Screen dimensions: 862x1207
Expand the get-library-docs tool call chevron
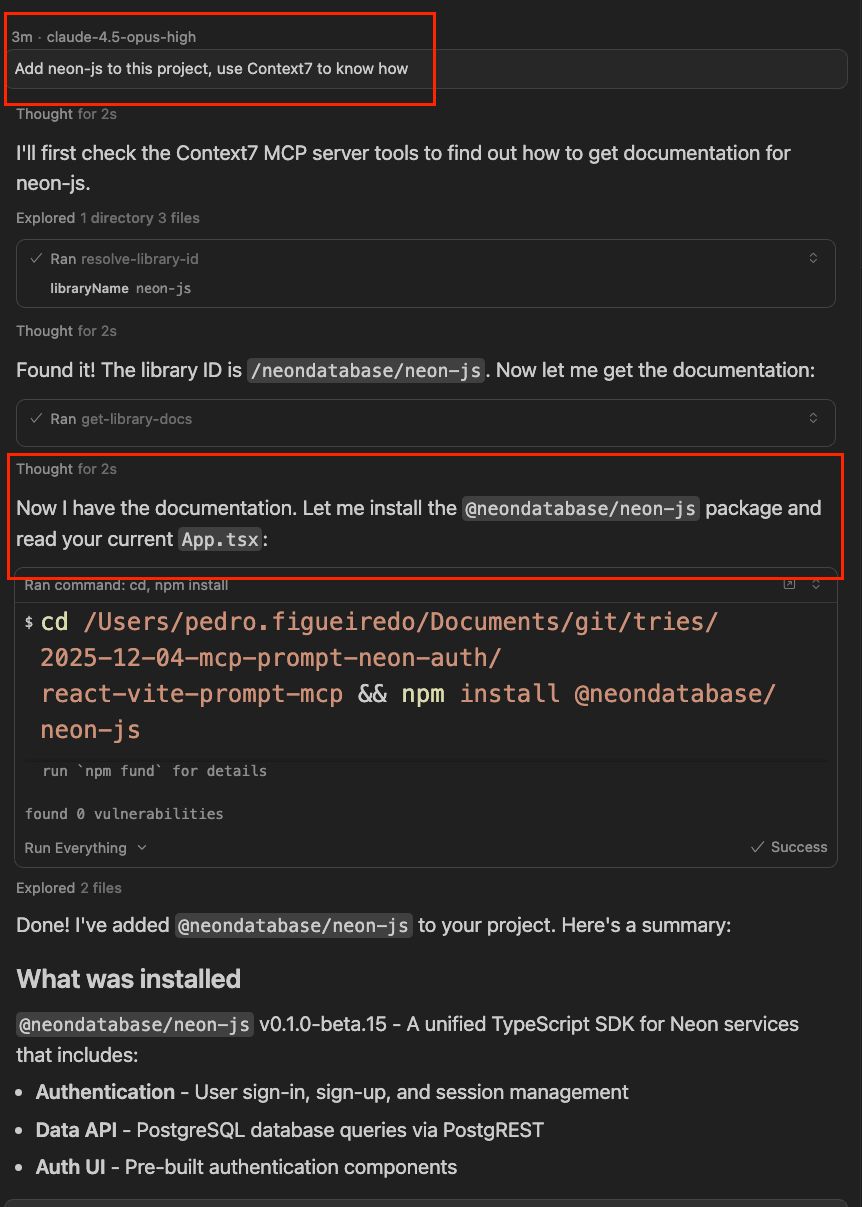coord(813,419)
